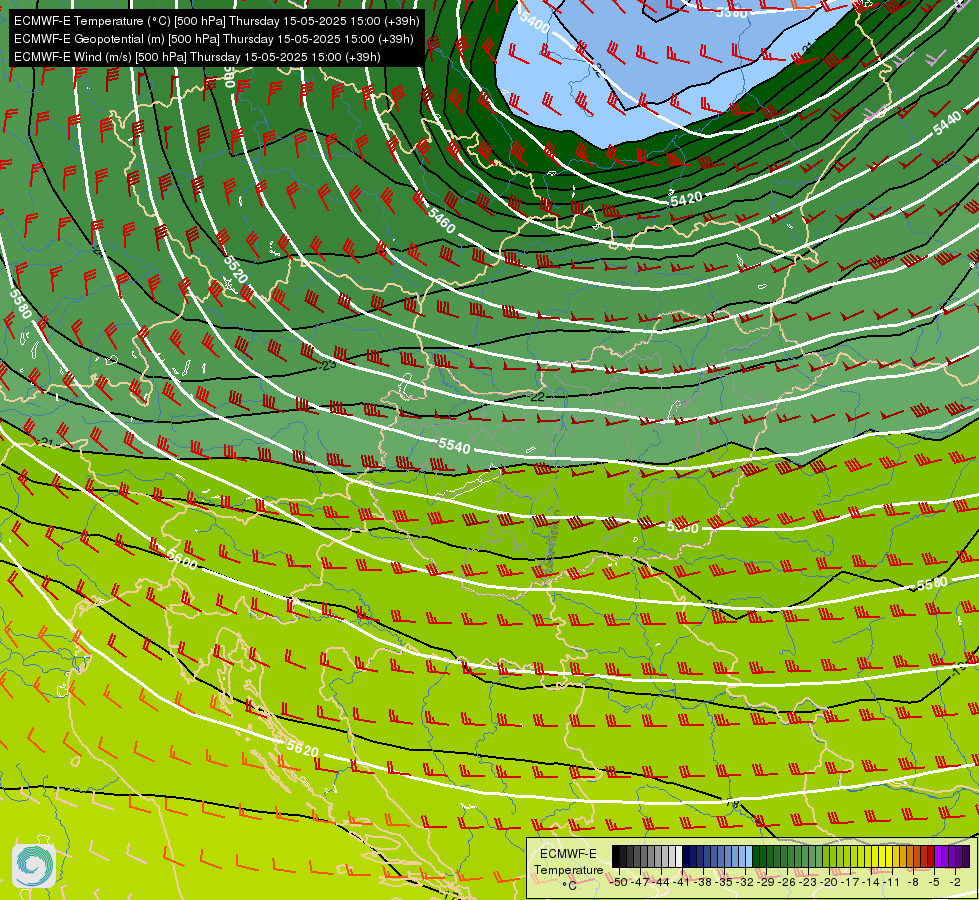The height and width of the screenshot is (900, 979).
Task: Click the -50 tick label in the legend
Action: click(x=619, y=882)
